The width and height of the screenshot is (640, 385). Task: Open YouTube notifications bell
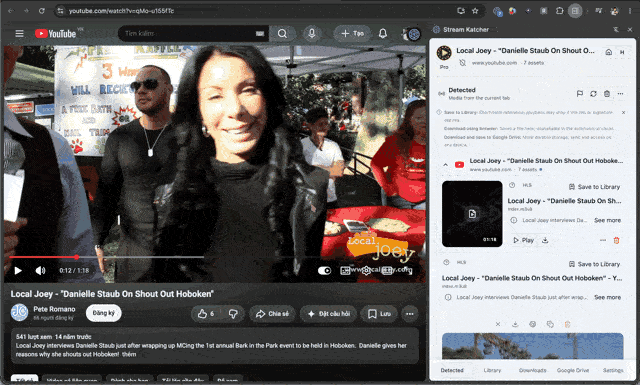382,33
